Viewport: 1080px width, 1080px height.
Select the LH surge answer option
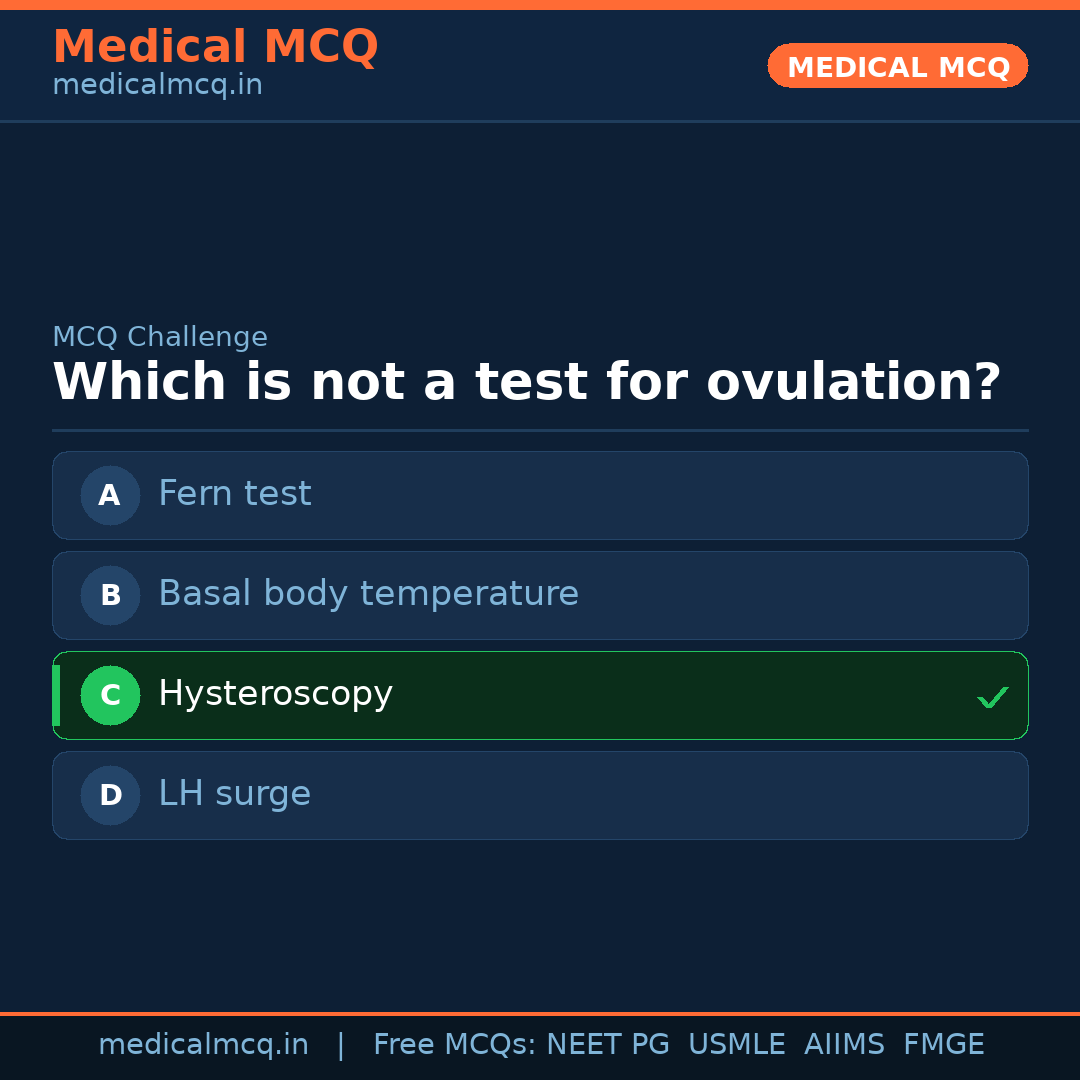tap(540, 795)
